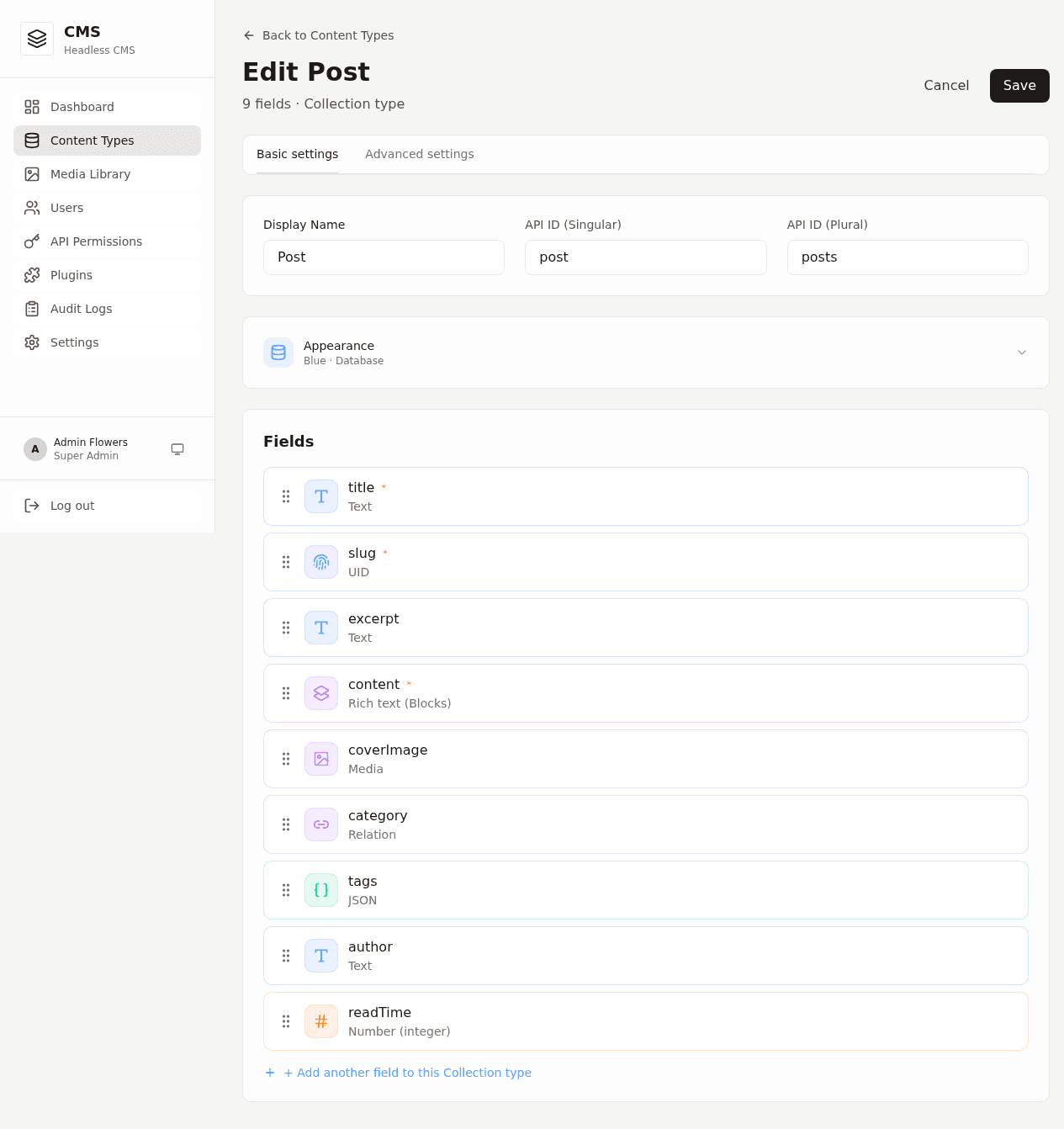Image resolution: width=1064 pixels, height=1129 pixels.
Task: Click the coverImage Media icon
Action: pos(321,759)
